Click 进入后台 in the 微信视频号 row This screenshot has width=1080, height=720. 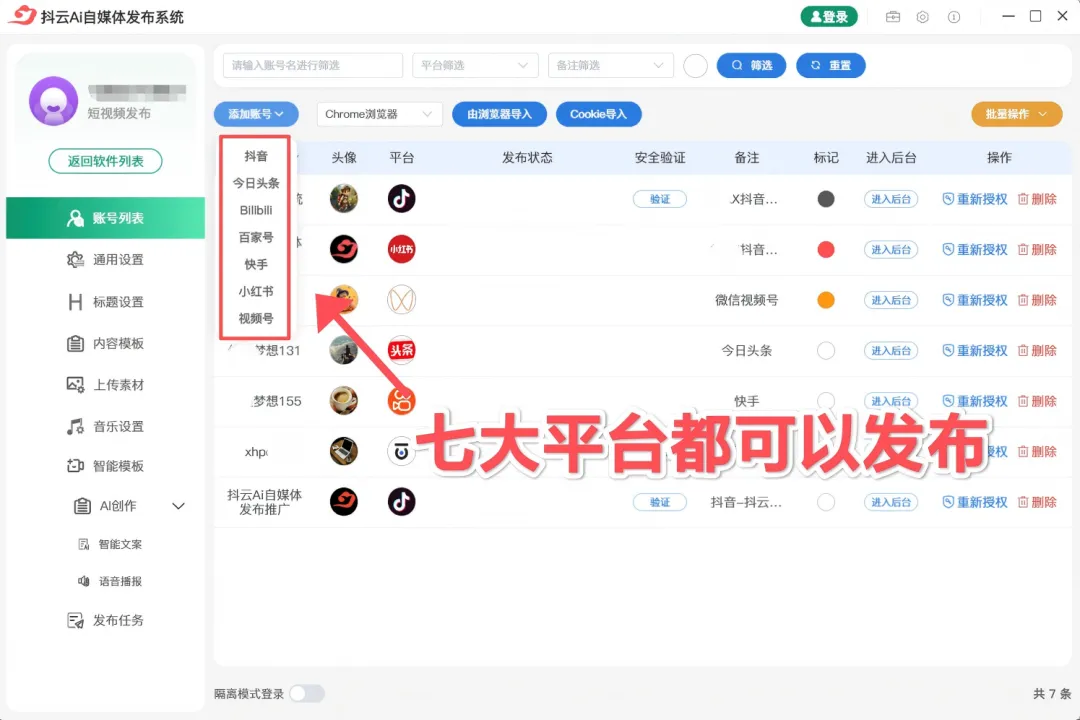point(891,300)
